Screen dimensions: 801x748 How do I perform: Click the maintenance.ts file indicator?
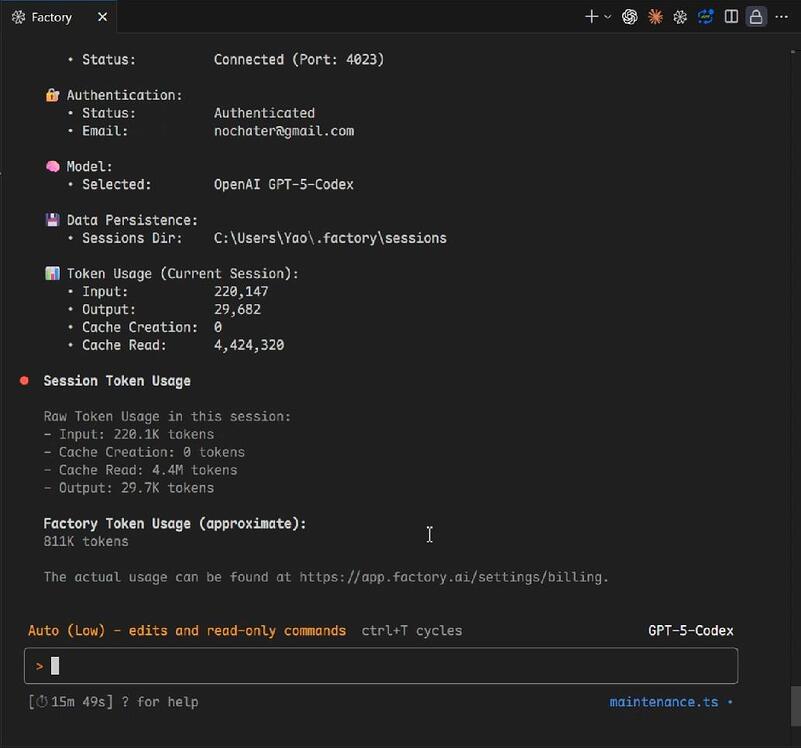664,702
